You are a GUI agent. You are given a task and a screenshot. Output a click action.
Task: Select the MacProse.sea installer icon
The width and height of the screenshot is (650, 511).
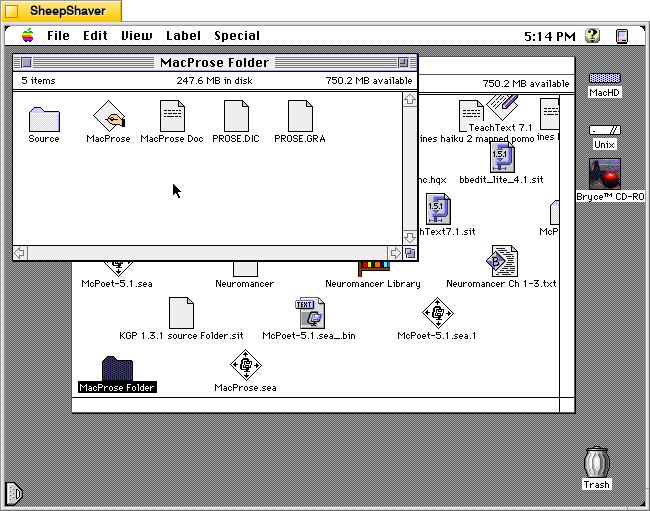point(246,365)
